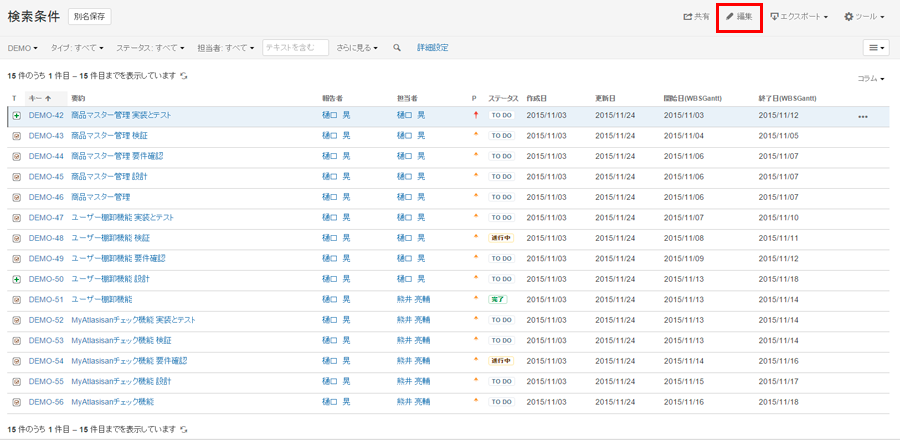
Task: Open summary link MyAtlasisanチェック機能 検証
Action: click(x=121, y=341)
